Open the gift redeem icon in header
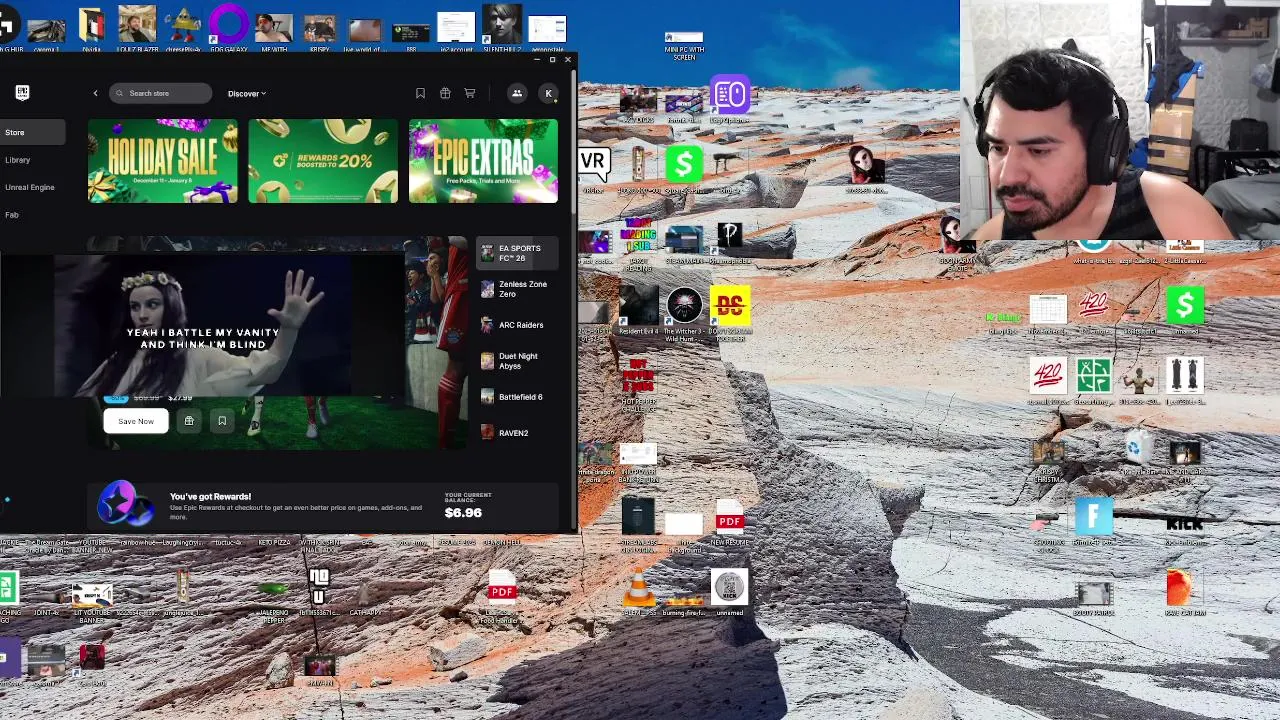This screenshot has width=1280, height=720. tap(445, 94)
